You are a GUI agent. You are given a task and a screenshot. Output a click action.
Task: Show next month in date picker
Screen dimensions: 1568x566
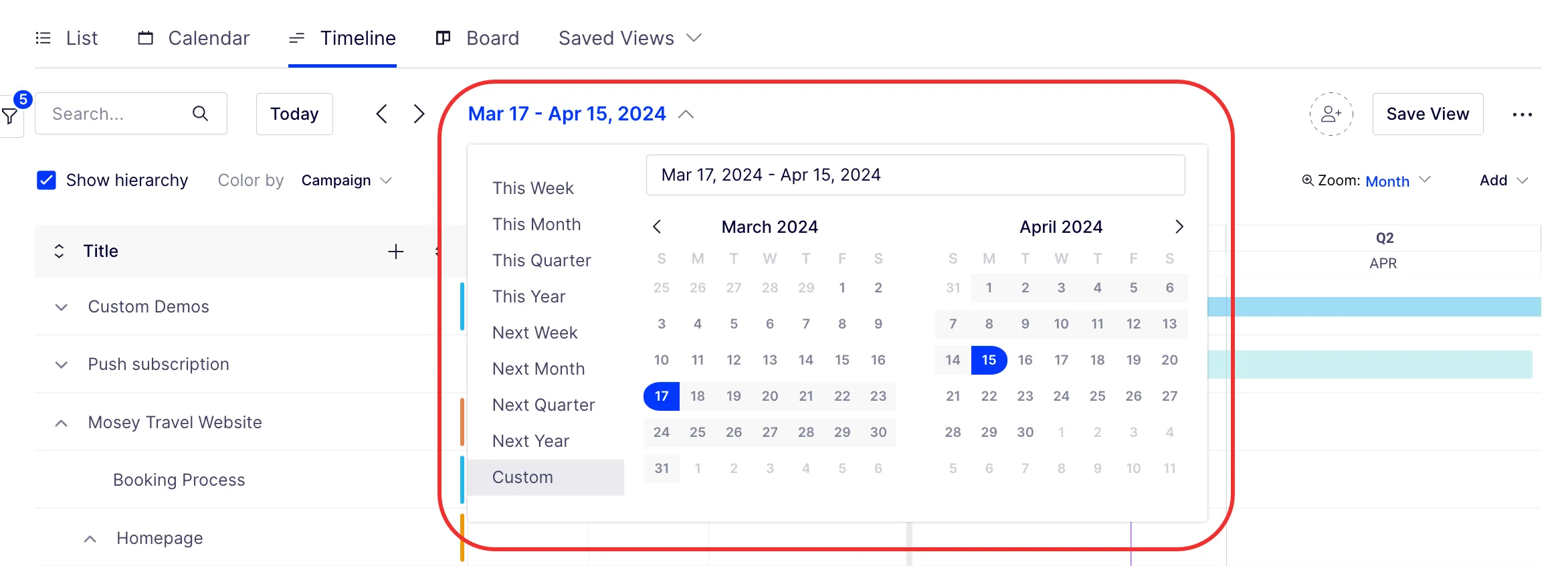click(x=1179, y=227)
